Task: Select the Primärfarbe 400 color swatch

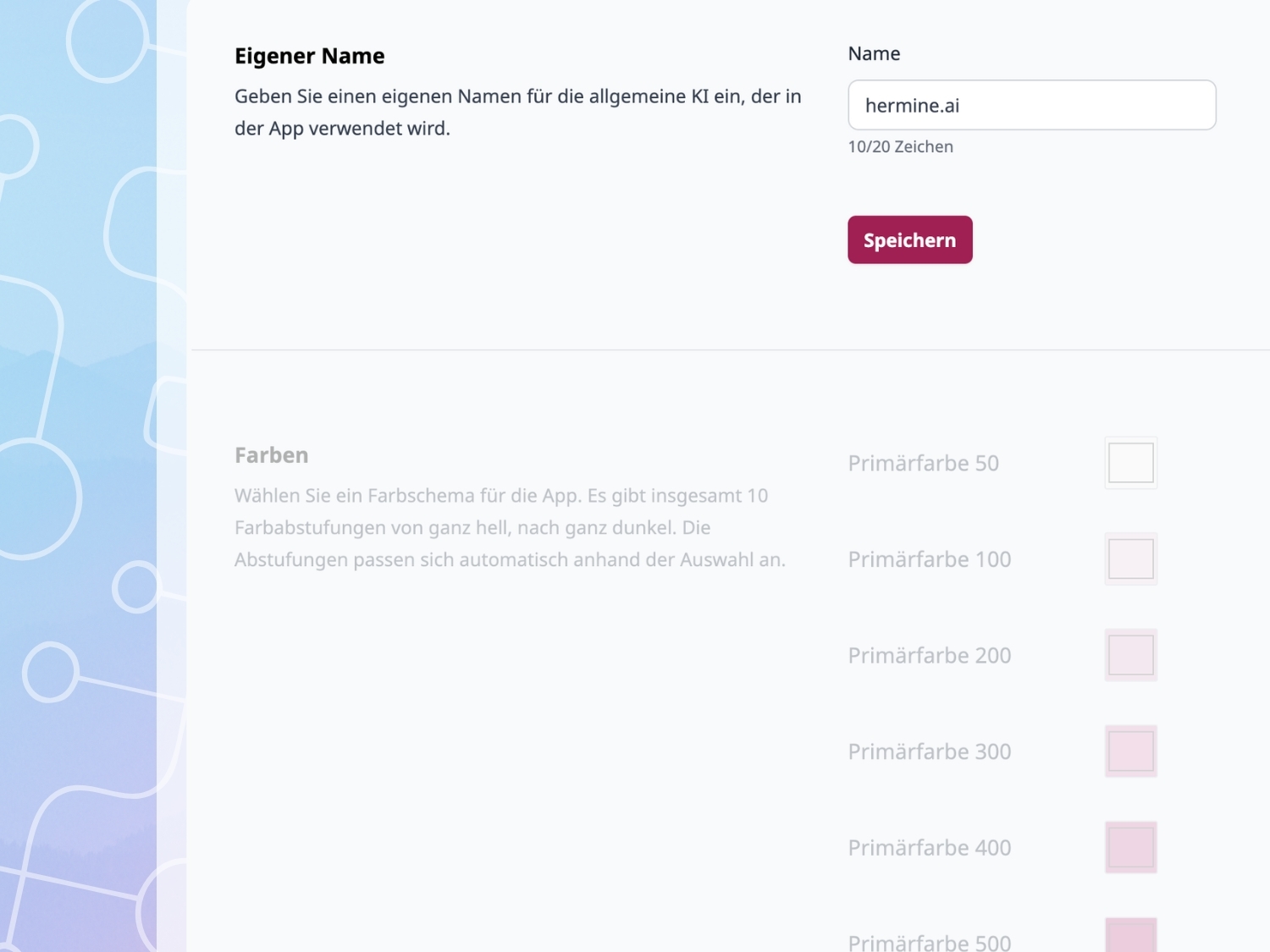Action: (x=1130, y=846)
